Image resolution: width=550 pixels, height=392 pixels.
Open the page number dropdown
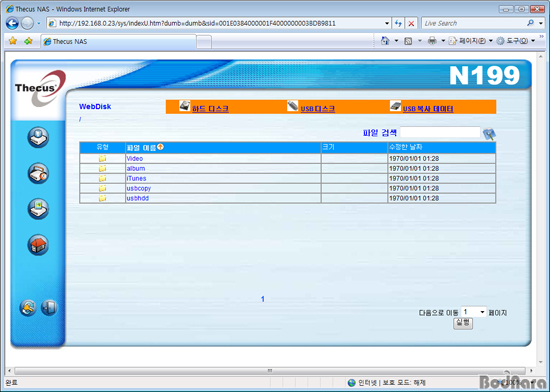473,312
